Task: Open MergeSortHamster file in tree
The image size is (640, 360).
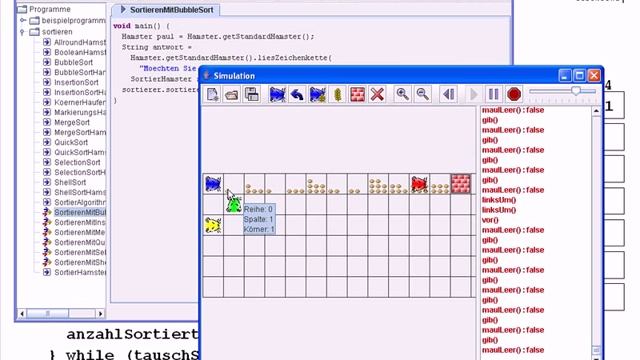Action: (74, 132)
